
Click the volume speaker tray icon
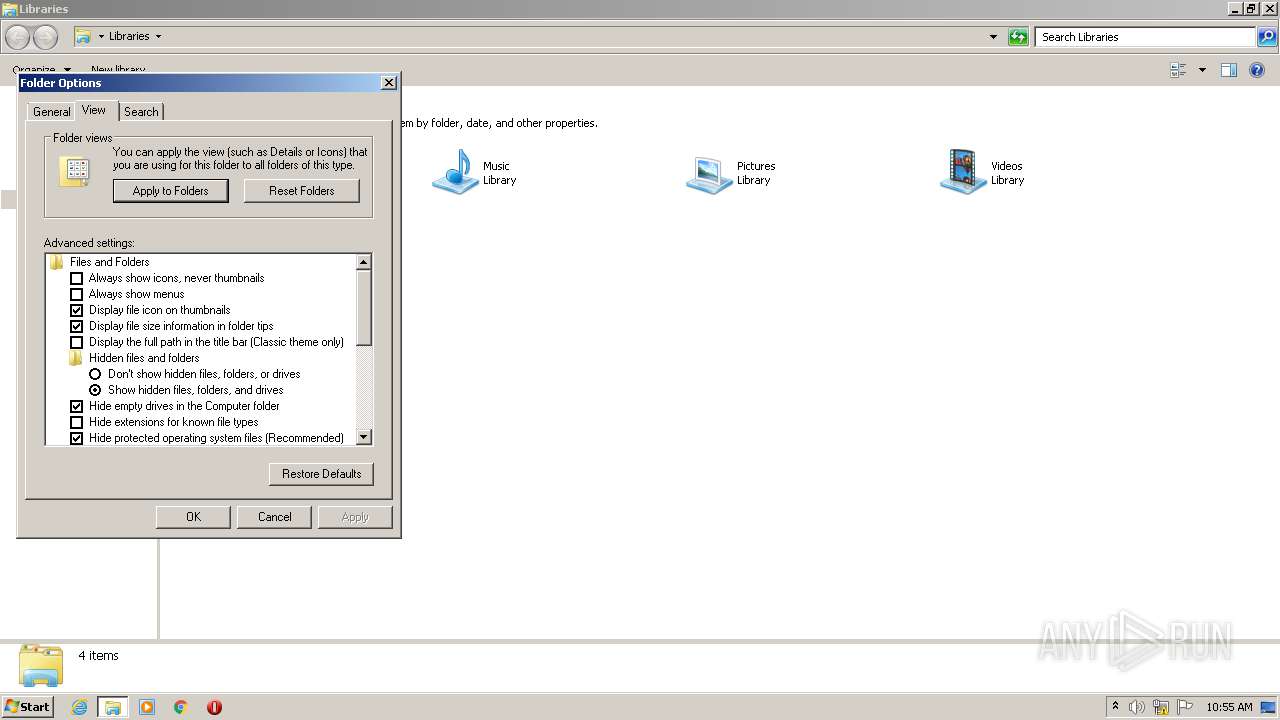[x=1137, y=707]
